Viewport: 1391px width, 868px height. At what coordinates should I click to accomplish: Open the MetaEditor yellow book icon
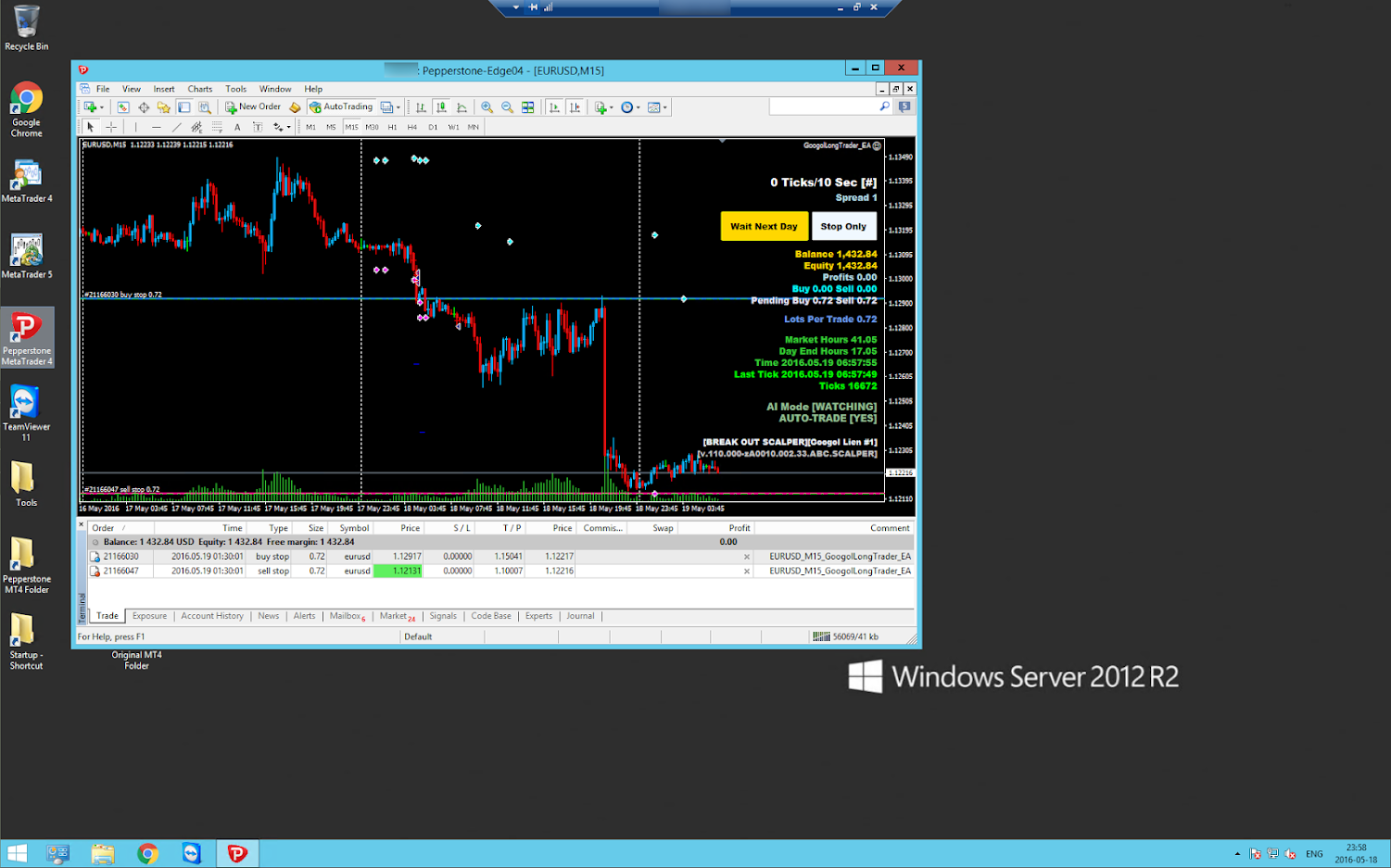click(x=295, y=107)
